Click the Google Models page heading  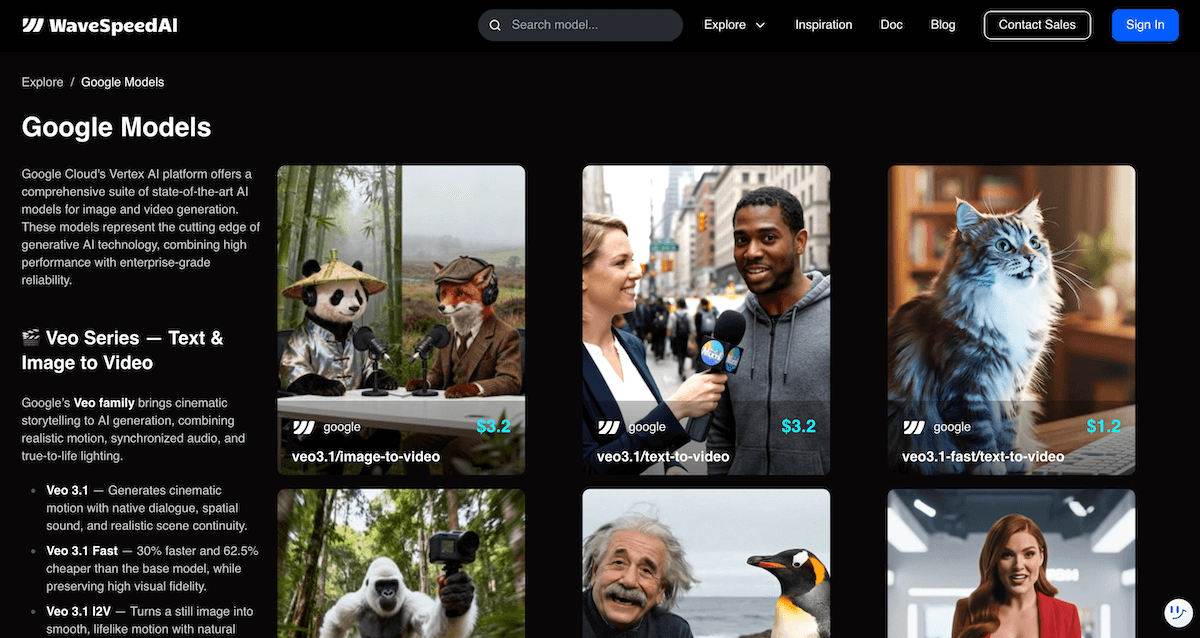coord(116,127)
